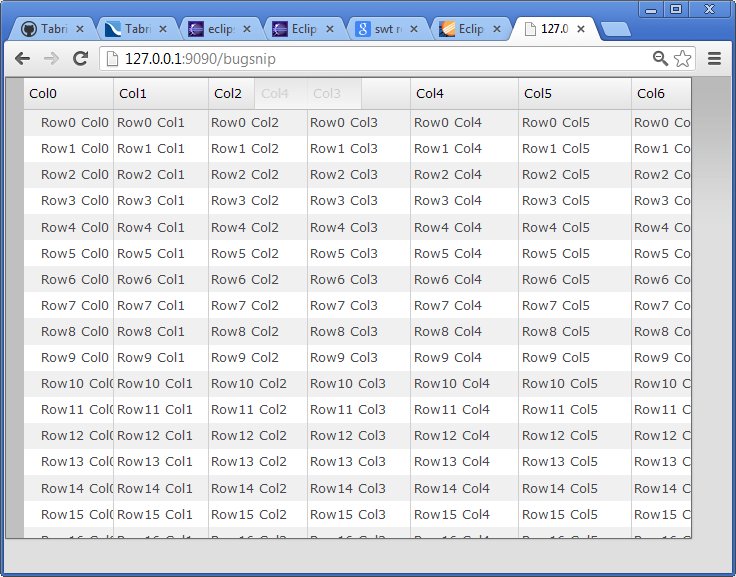Click the Col1 column header
The width and height of the screenshot is (736, 577).
pos(160,94)
